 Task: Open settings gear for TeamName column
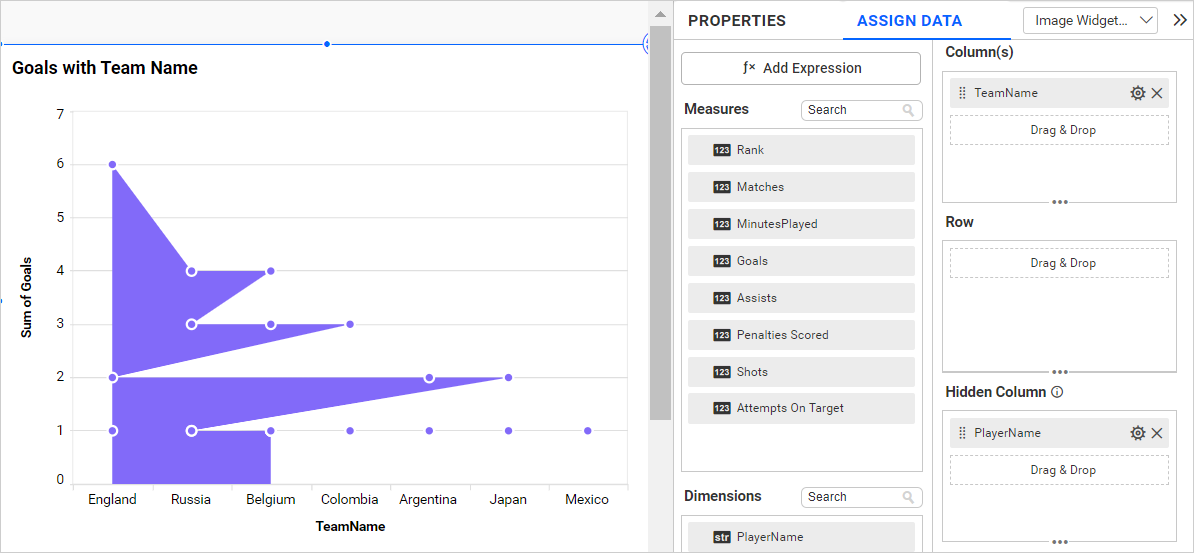[x=1137, y=93]
